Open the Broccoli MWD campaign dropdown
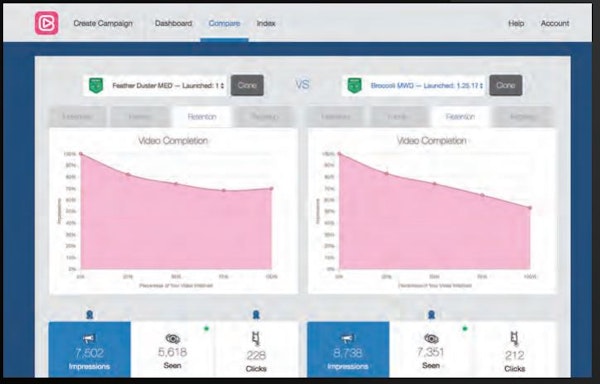 point(414,86)
